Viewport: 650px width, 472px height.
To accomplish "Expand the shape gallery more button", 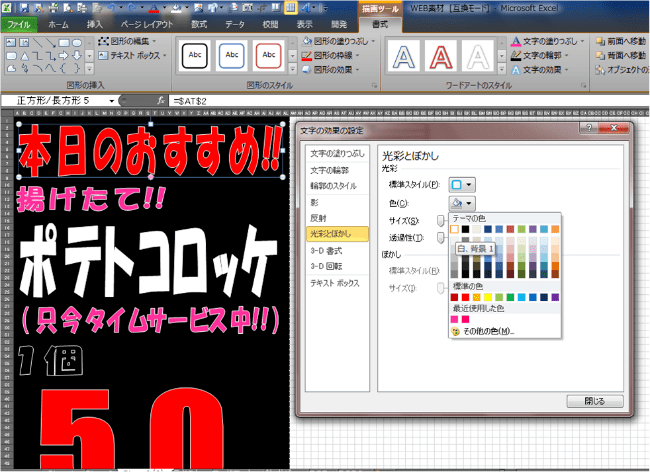I will (90, 68).
